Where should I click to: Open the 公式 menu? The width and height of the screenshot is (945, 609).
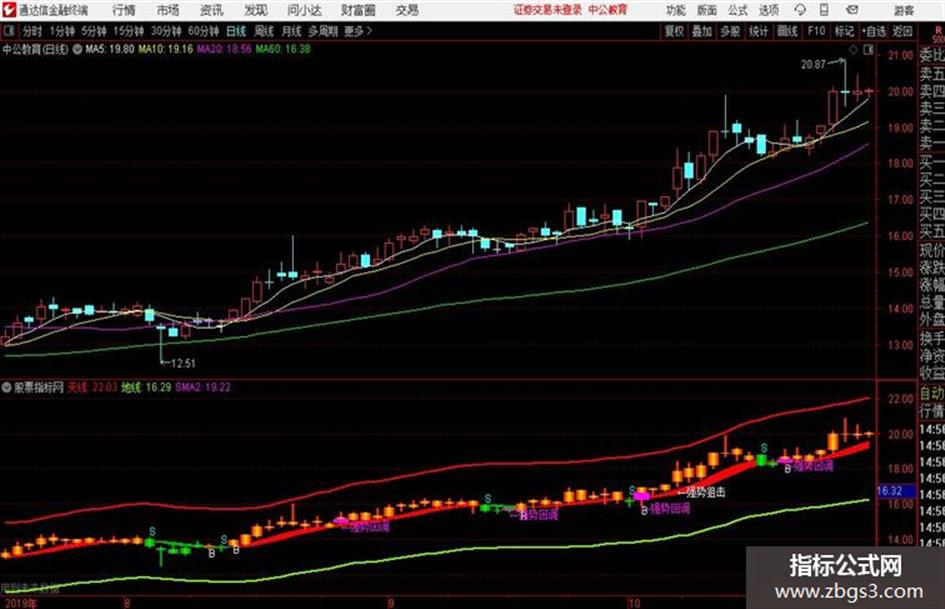pos(738,10)
